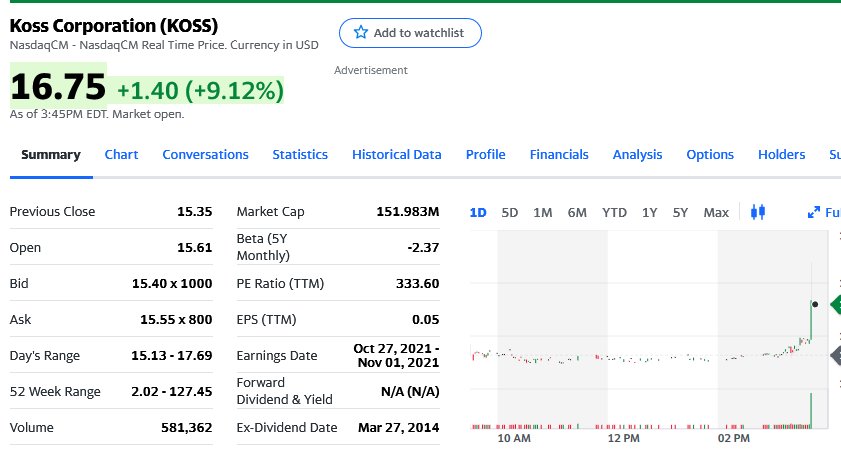Toggle the candlestick chart type icon
This screenshot has height=450, width=841.
click(x=758, y=212)
